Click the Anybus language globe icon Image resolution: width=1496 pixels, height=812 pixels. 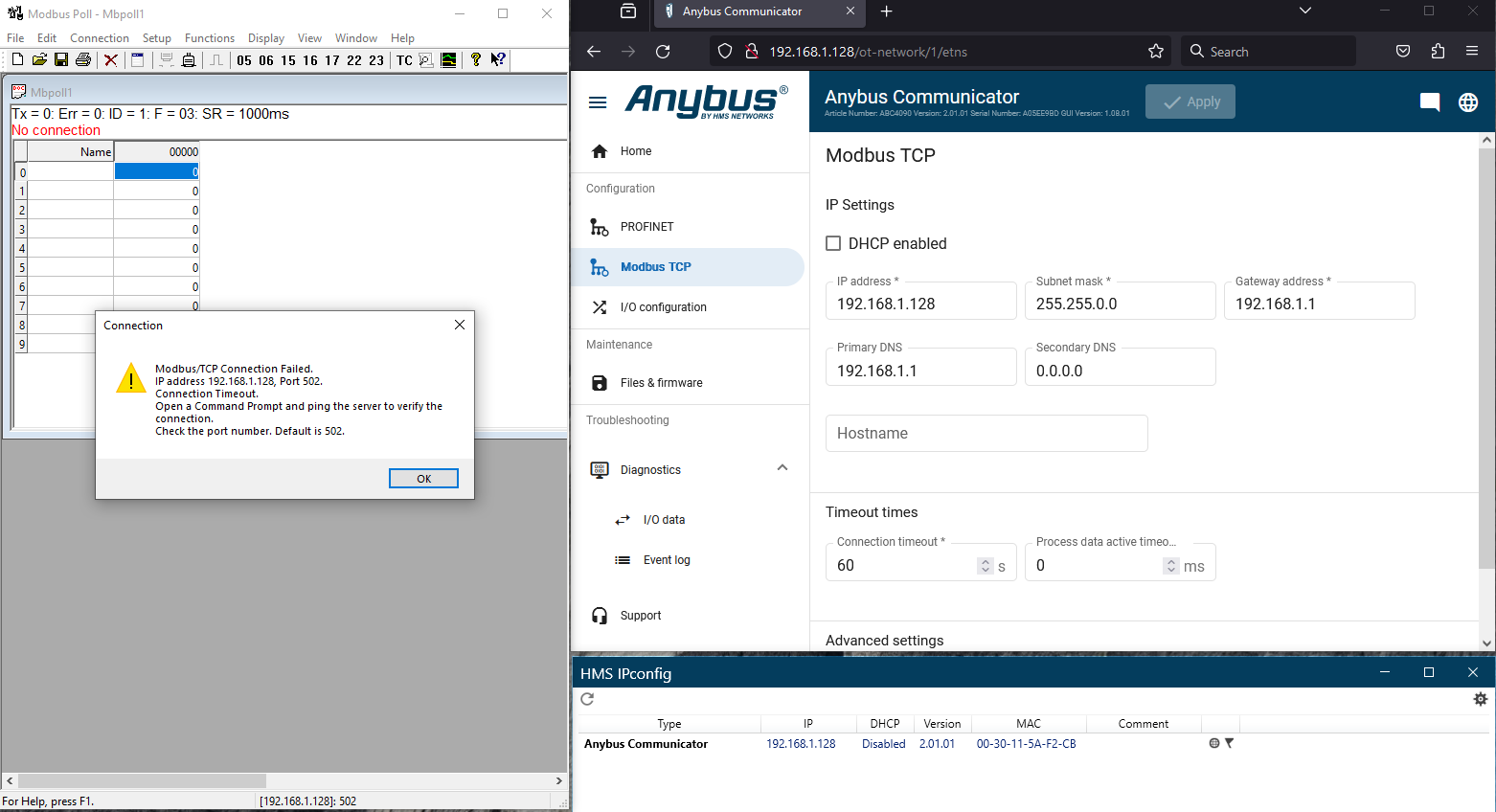coord(1467,102)
